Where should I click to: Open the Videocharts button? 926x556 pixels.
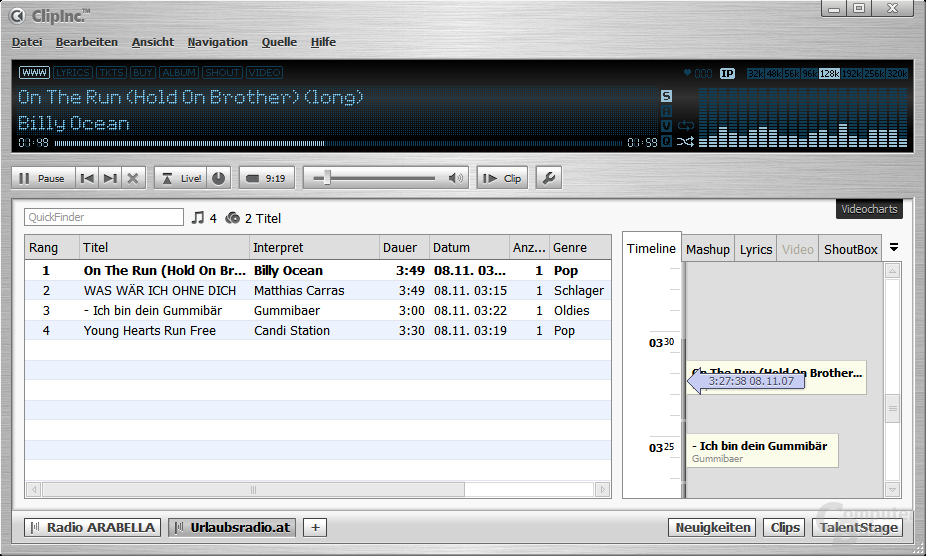869,209
